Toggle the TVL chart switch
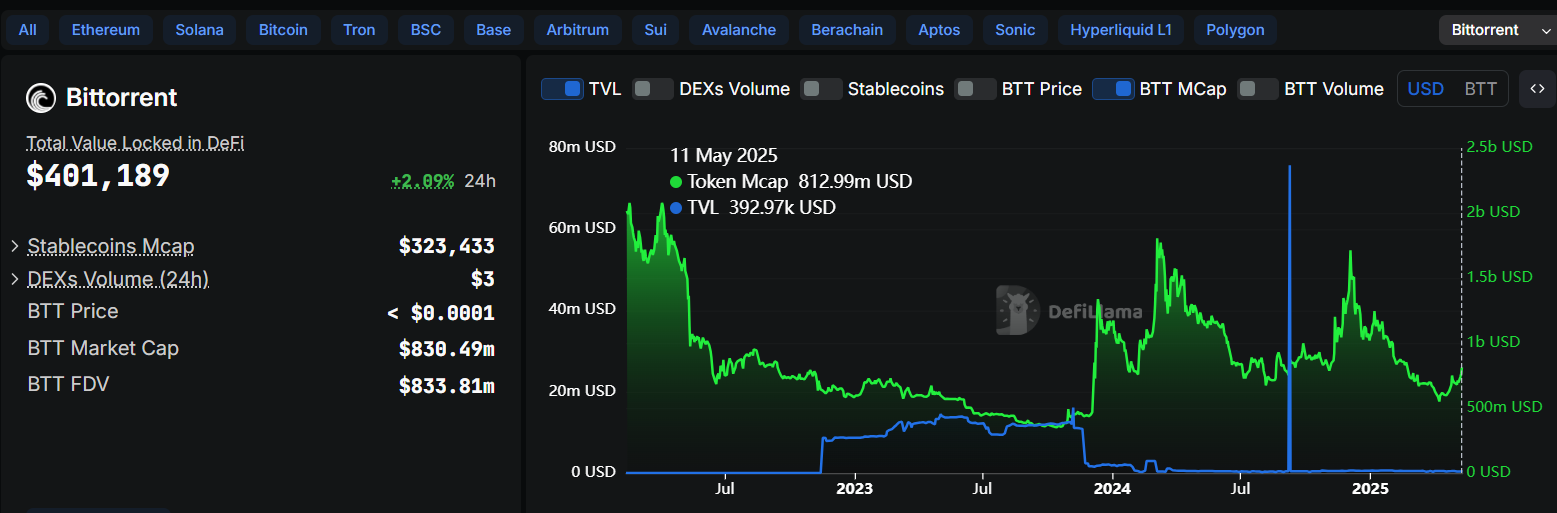The image size is (1557, 513). coord(562,89)
